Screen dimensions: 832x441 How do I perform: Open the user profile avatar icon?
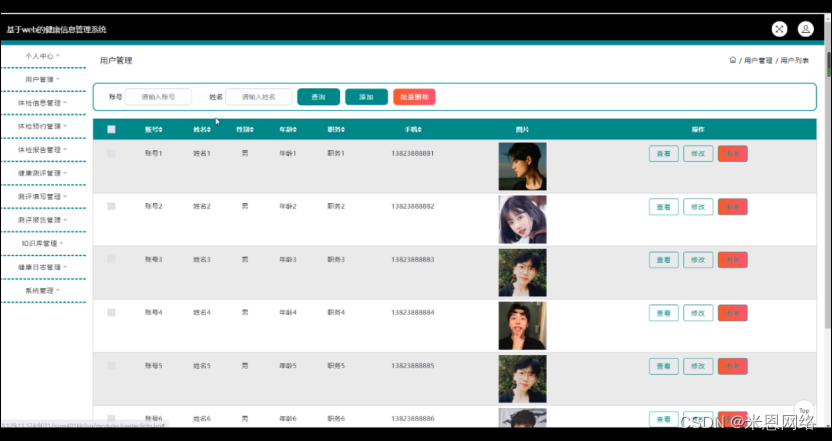click(805, 29)
